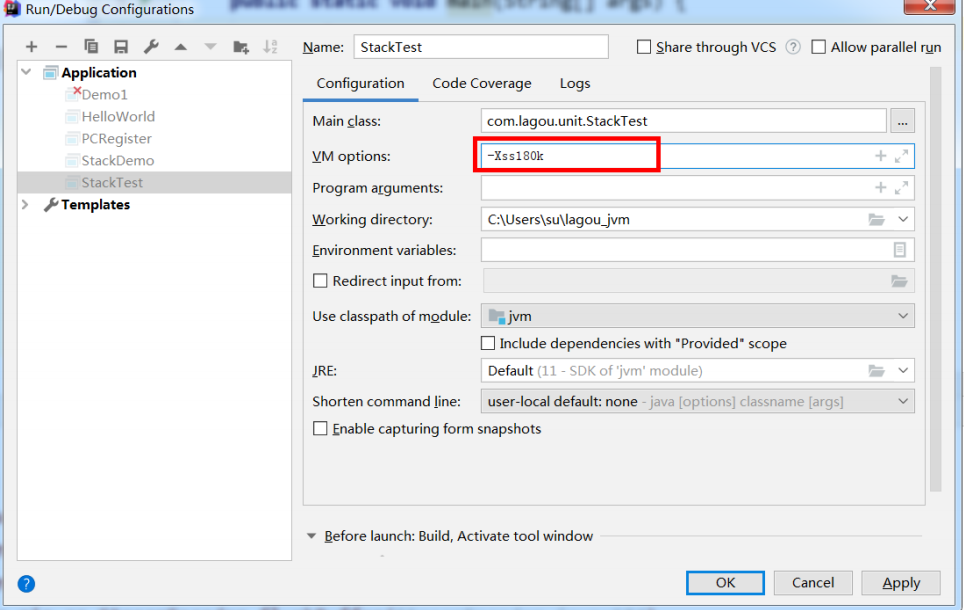964x610 pixels.
Task: Edit environment variables list icon
Action: point(899,250)
